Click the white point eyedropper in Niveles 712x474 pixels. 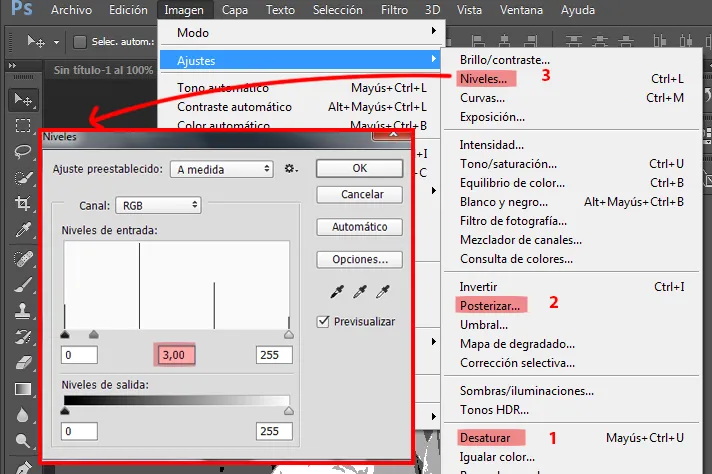tap(383, 291)
